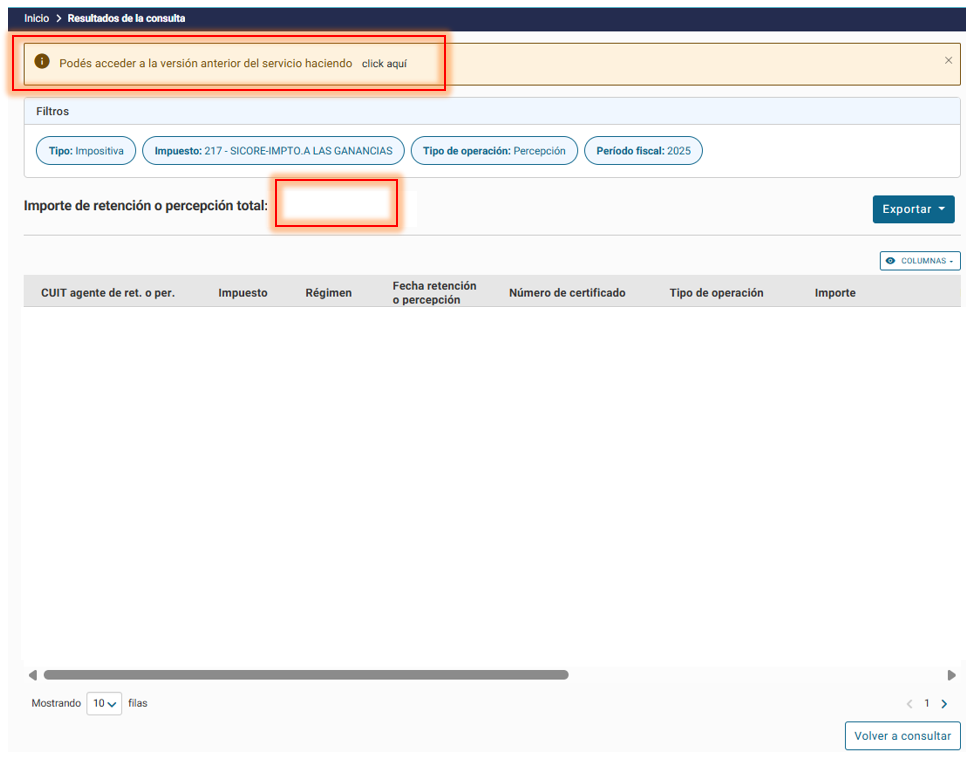Sort by Impuesto column header
Image resolution: width=966 pixels, height=766 pixels.
click(x=243, y=293)
